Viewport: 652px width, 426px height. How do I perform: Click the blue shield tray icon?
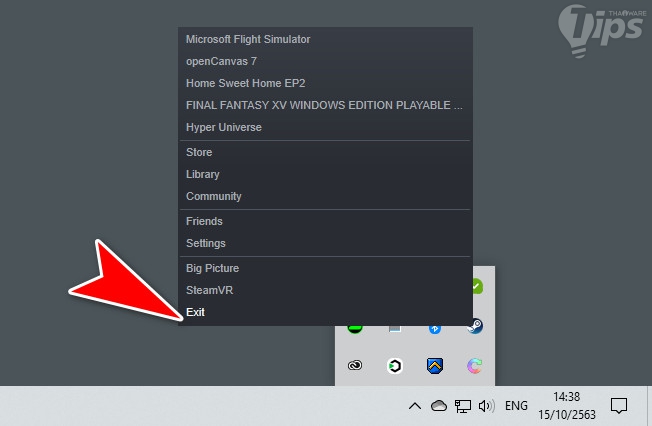(x=435, y=366)
